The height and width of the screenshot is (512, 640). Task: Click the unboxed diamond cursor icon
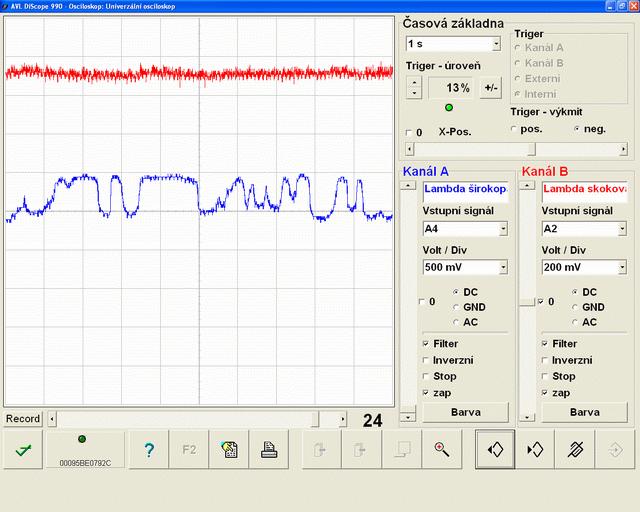(535, 450)
